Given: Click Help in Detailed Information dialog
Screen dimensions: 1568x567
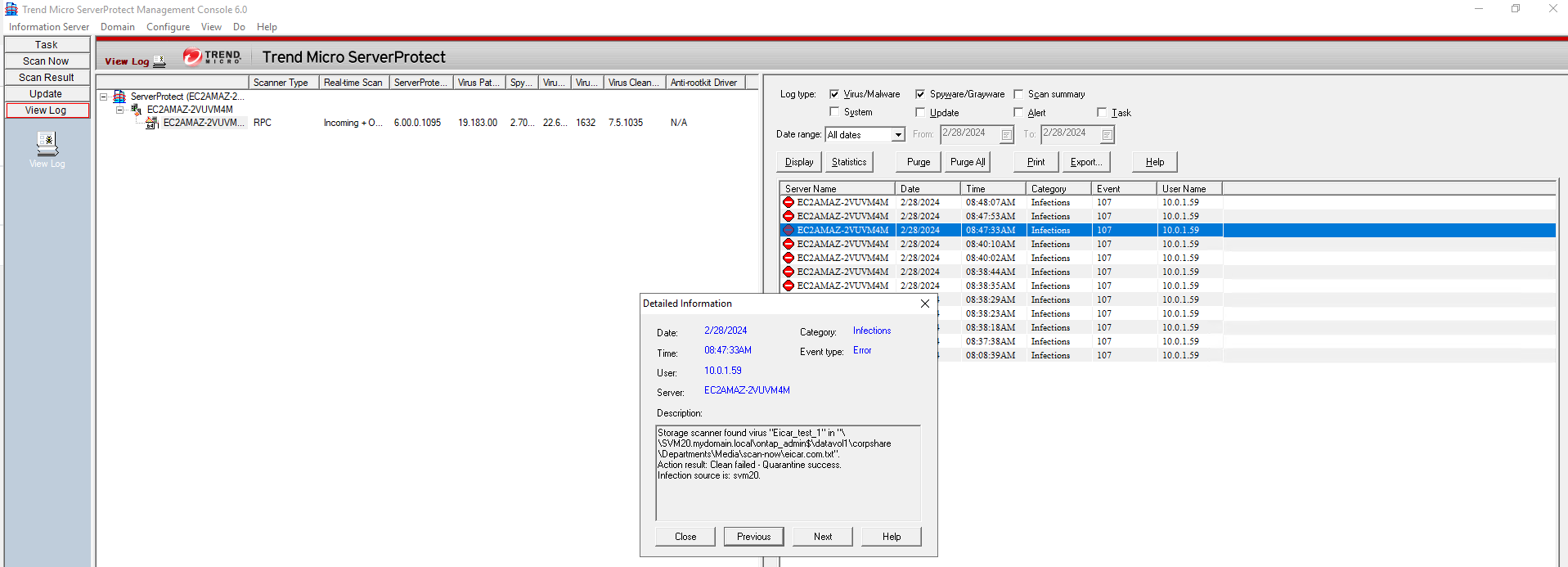Looking at the screenshot, I should tap(892, 537).
